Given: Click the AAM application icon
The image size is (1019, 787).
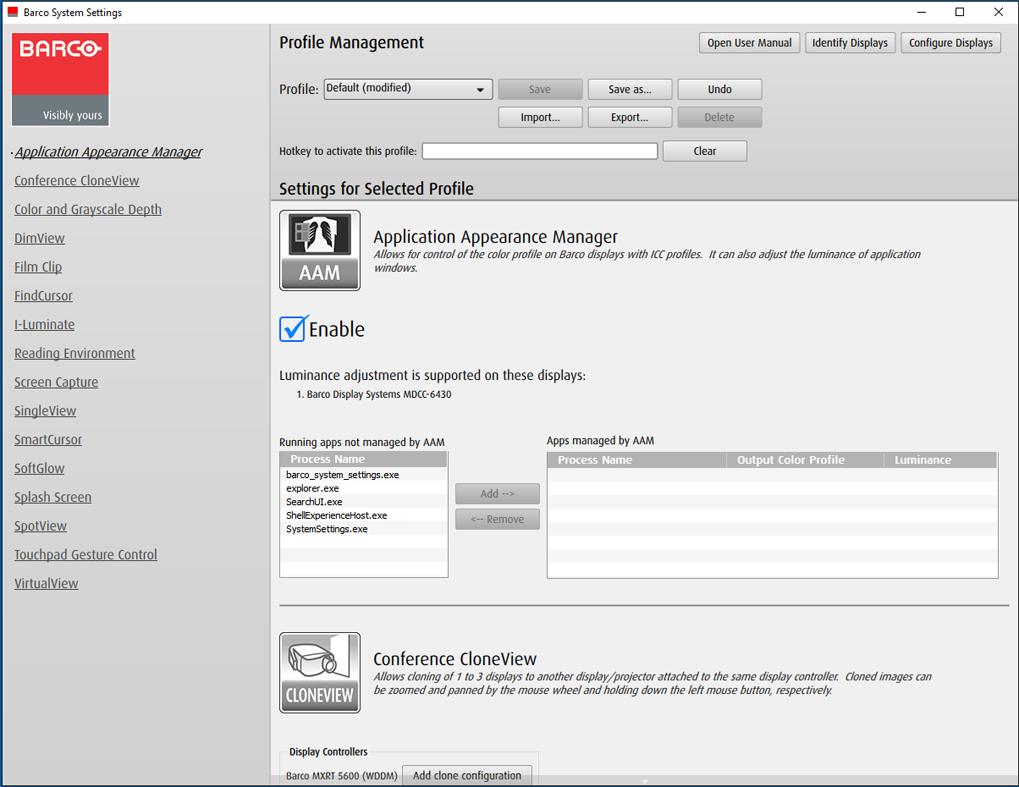Looking at the screenshot, I should coord(320,250).
